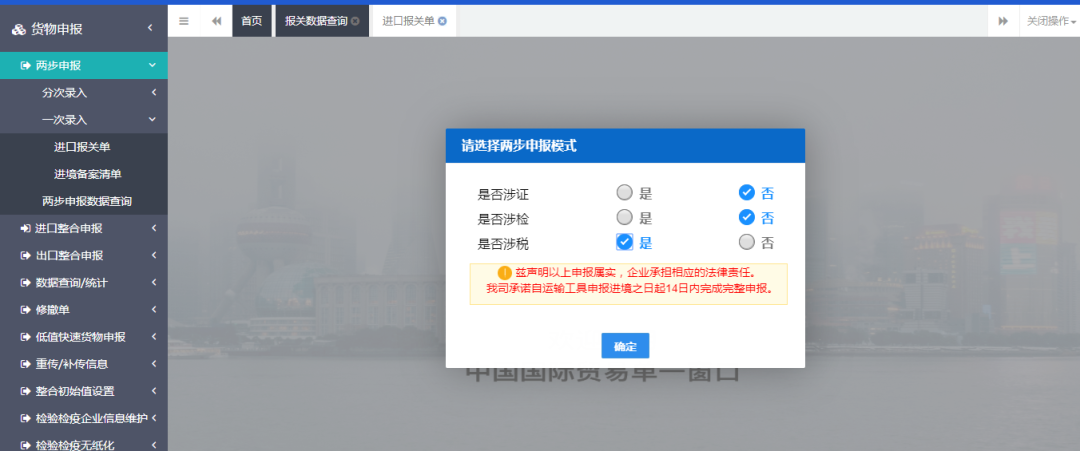Click the 检验检疫无纸化 icon
1080x451 pixels.
click(25, 445)
